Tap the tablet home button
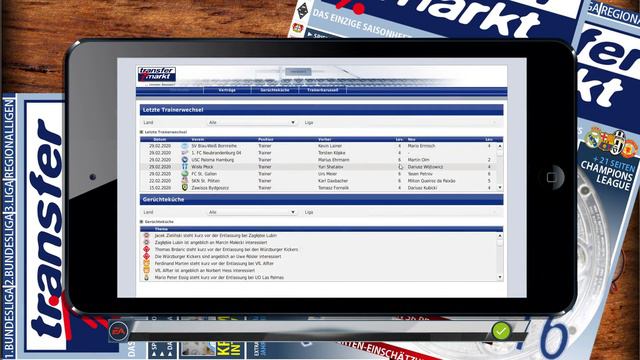 click(x=551, y=177)
